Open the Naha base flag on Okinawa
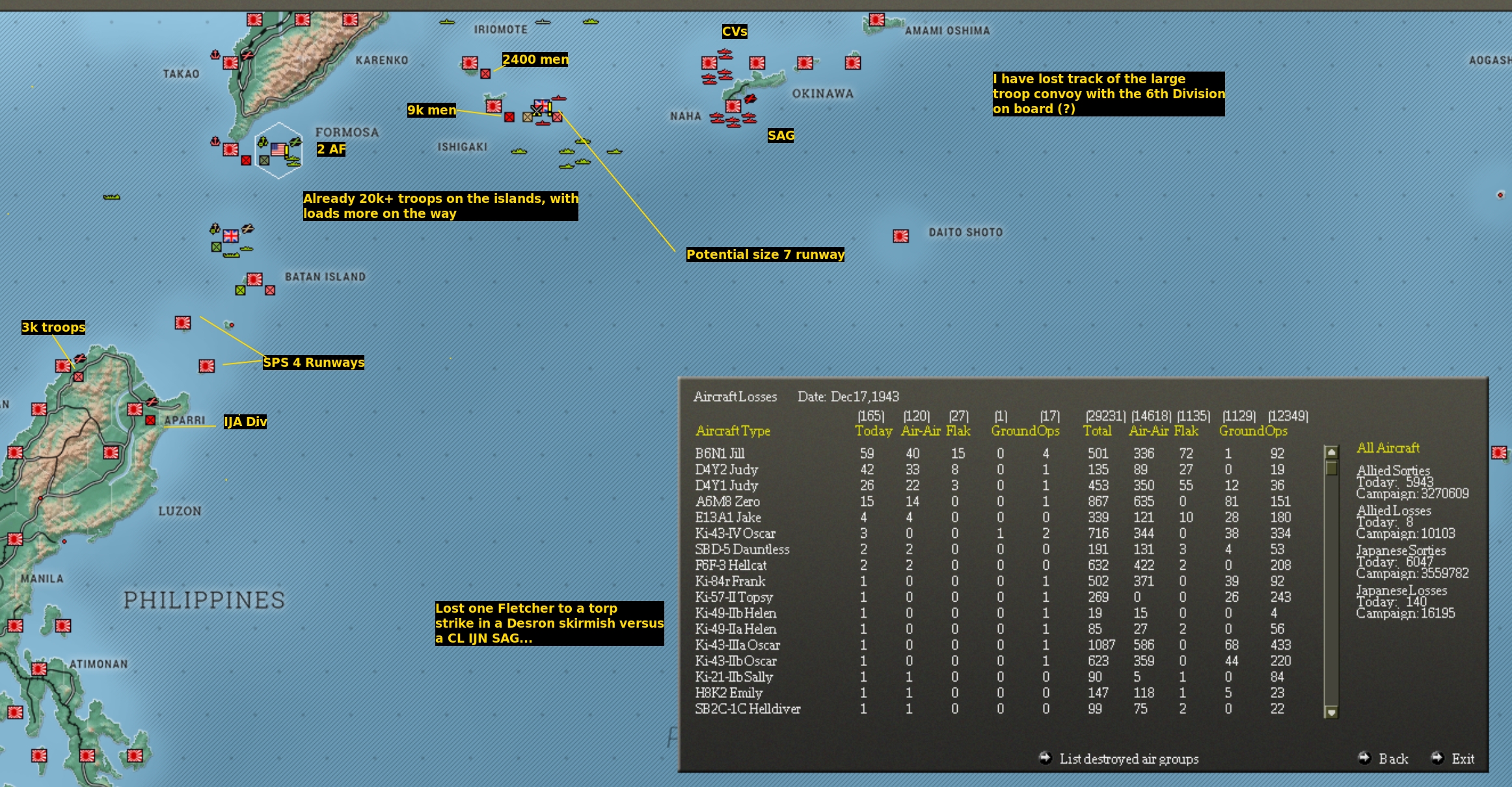1512x787 pixels. tap(733, 106)
